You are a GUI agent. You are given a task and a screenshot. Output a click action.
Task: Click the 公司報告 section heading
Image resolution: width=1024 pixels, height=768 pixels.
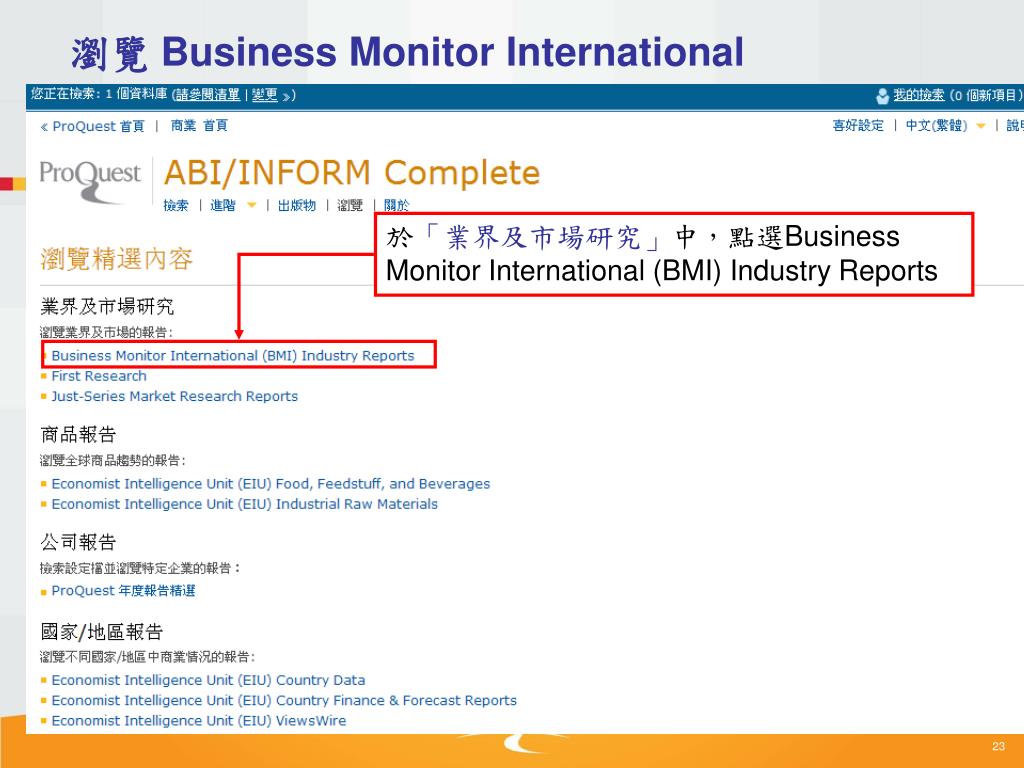tap(78, 542)
